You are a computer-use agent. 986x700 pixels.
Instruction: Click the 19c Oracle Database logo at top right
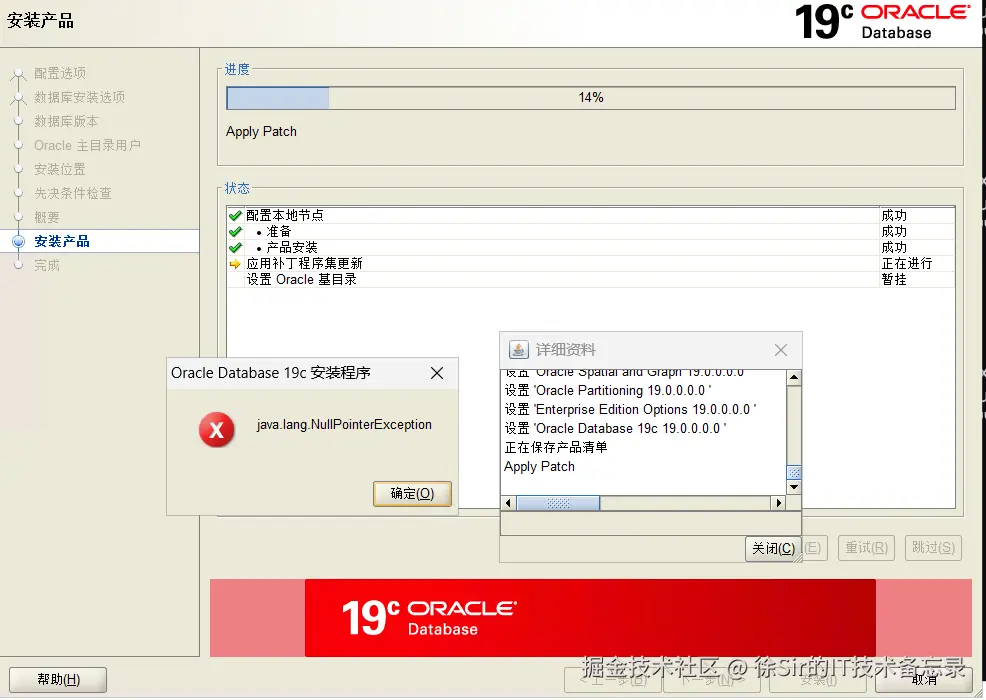[884, 22]
